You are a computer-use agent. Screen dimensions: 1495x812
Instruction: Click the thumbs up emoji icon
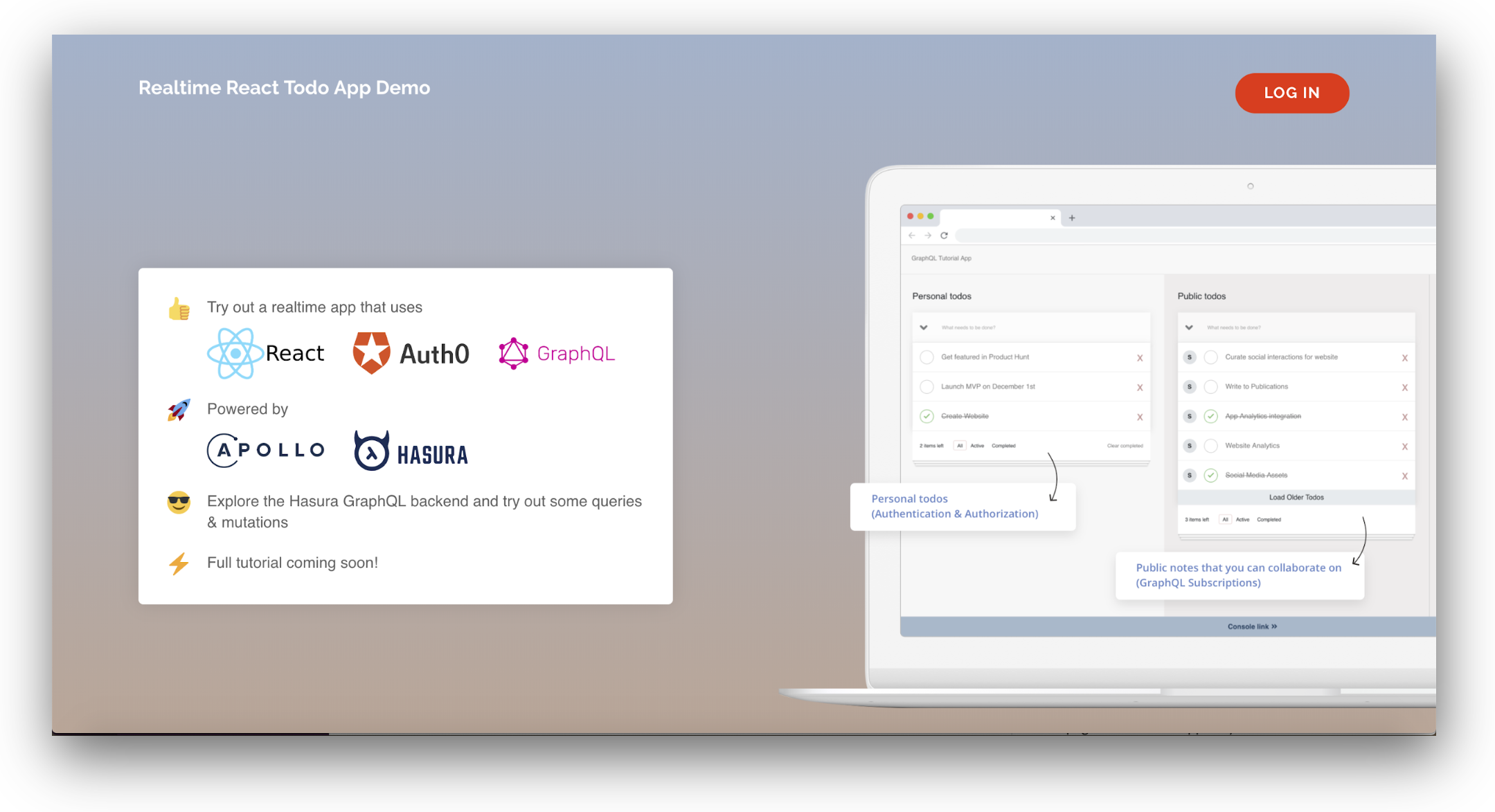click(x=177, y=308)
